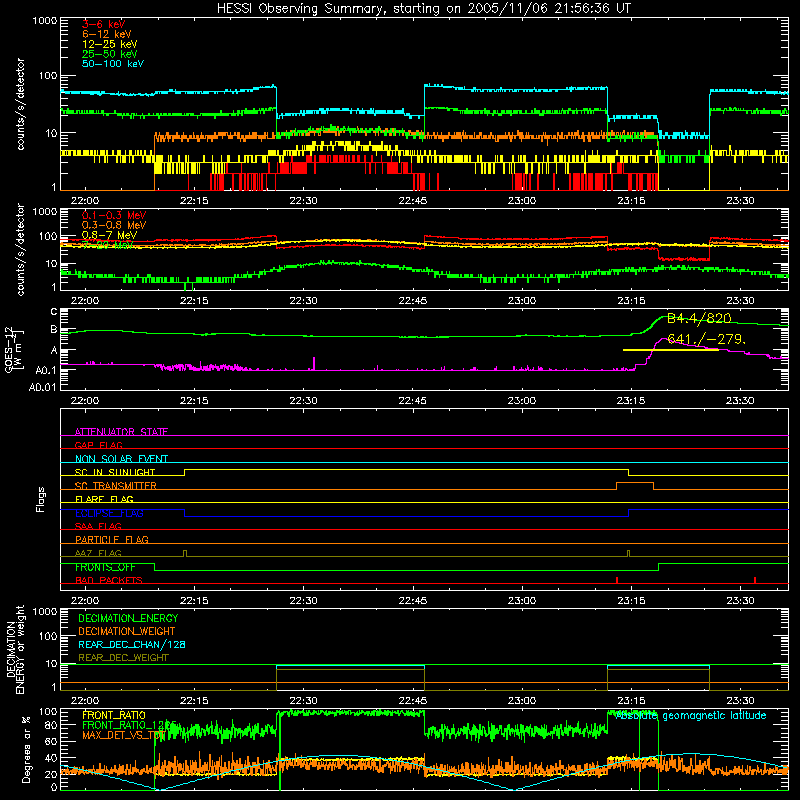
Task: Select the BAD_PACKETS flag label
Action: click(109, 580)
